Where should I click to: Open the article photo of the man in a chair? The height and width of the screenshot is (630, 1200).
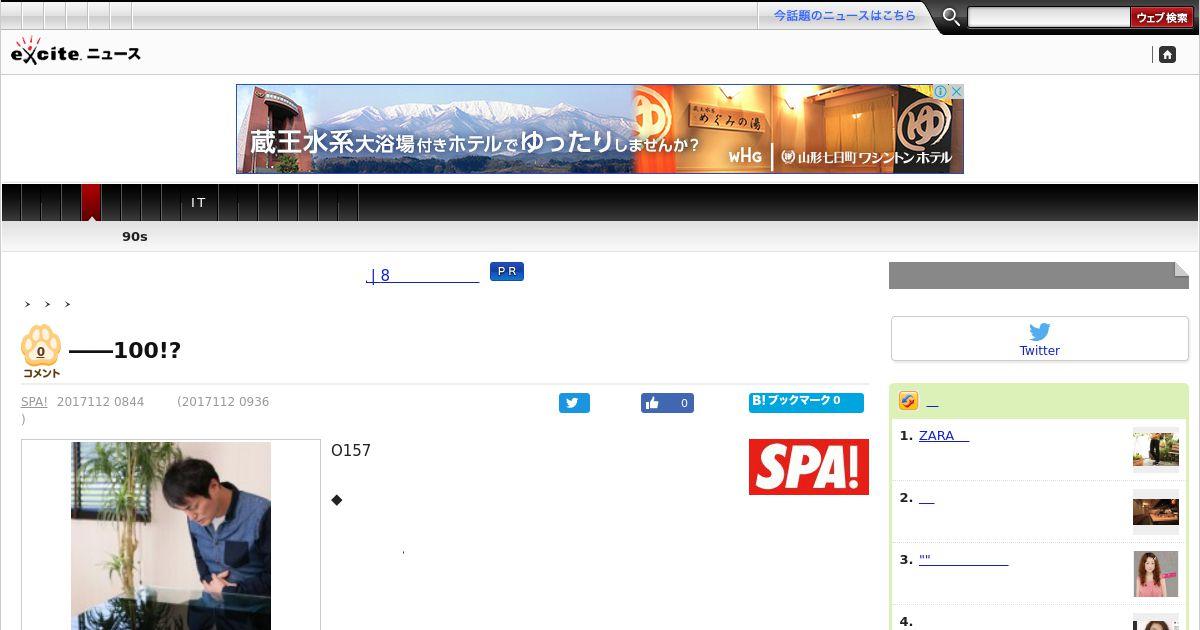pyautogui.click(x=171, y=536)
